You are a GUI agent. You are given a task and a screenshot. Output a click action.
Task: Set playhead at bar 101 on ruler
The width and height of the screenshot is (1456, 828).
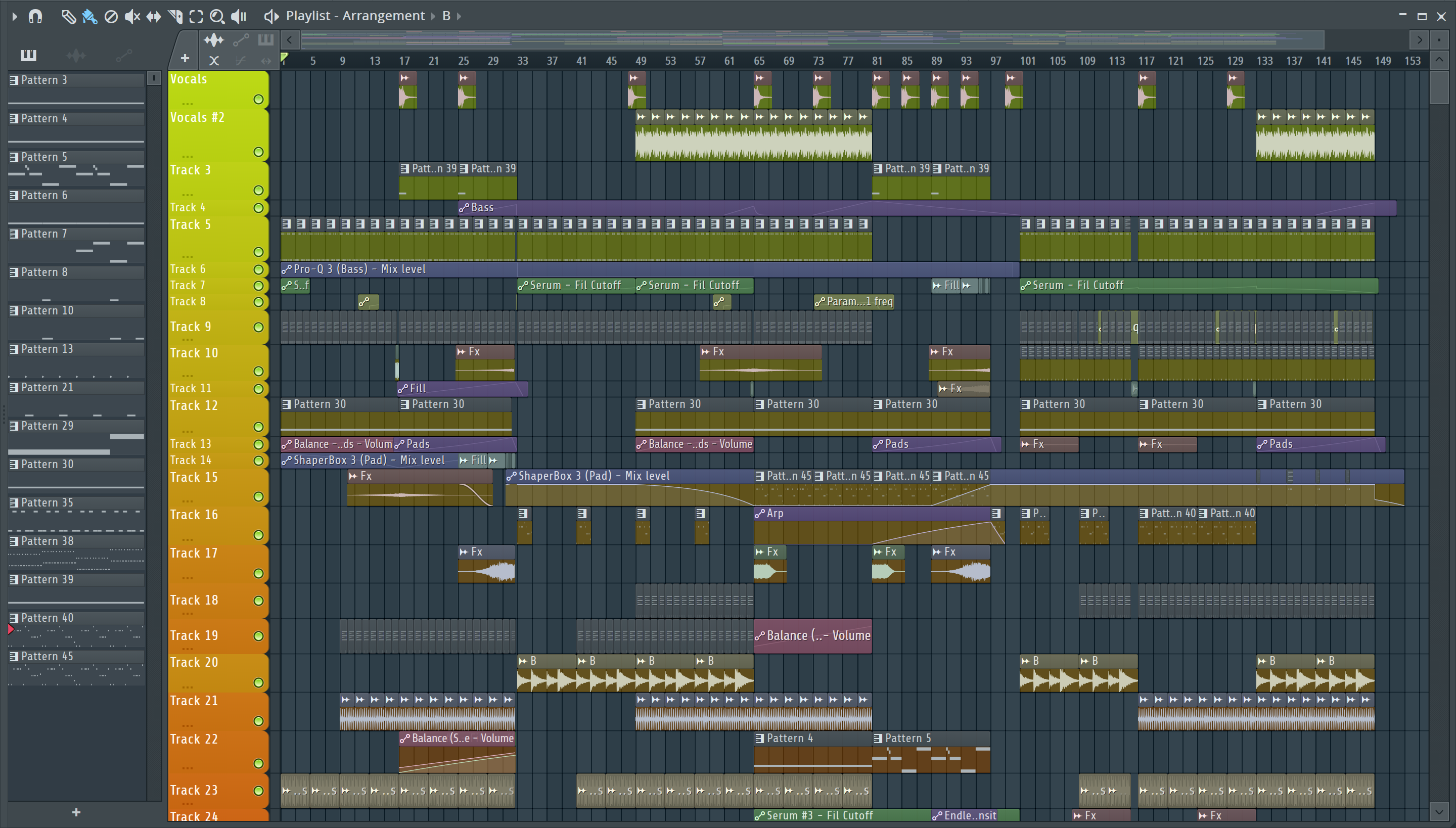coord(1027,61)
